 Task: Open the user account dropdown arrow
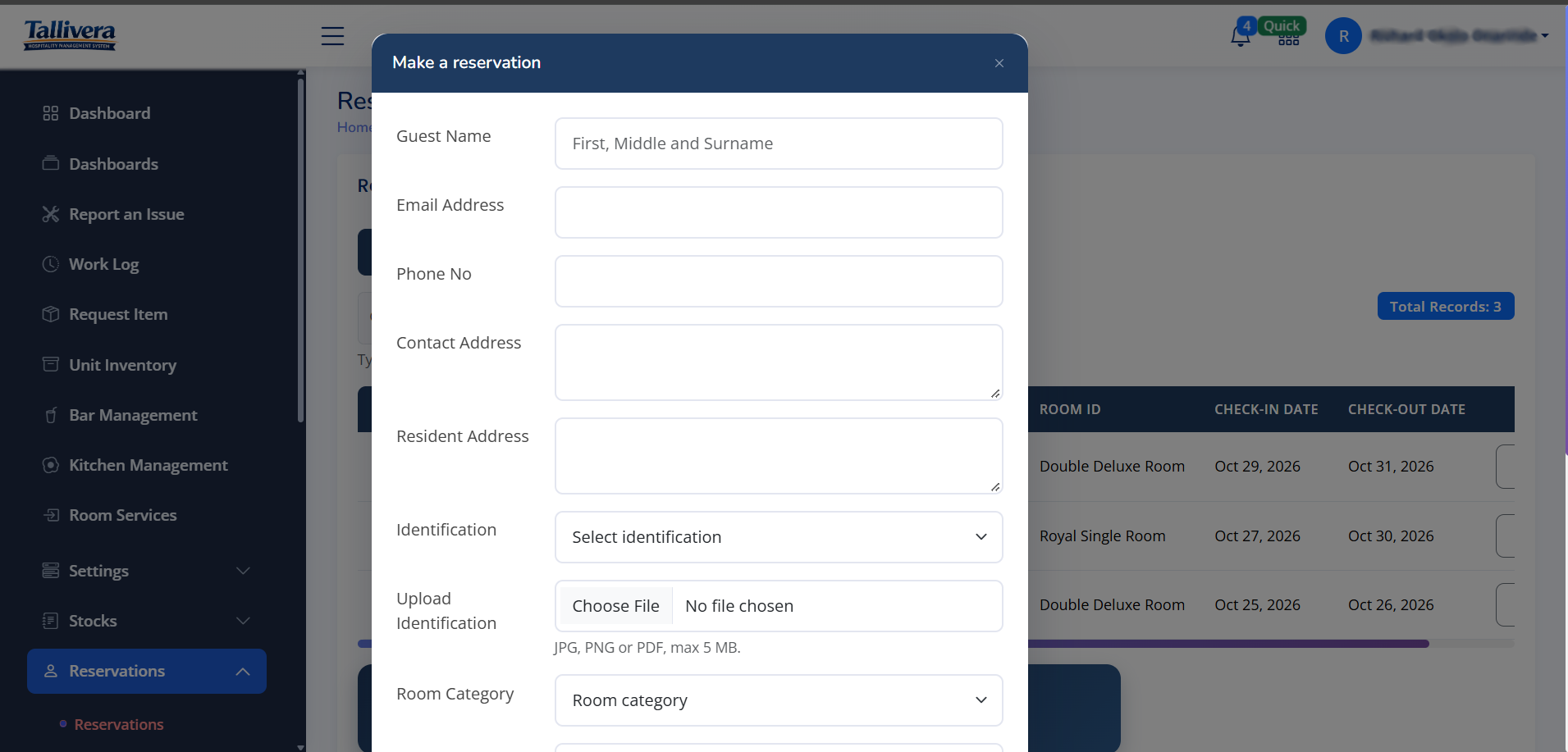(x=1545, y=36)
